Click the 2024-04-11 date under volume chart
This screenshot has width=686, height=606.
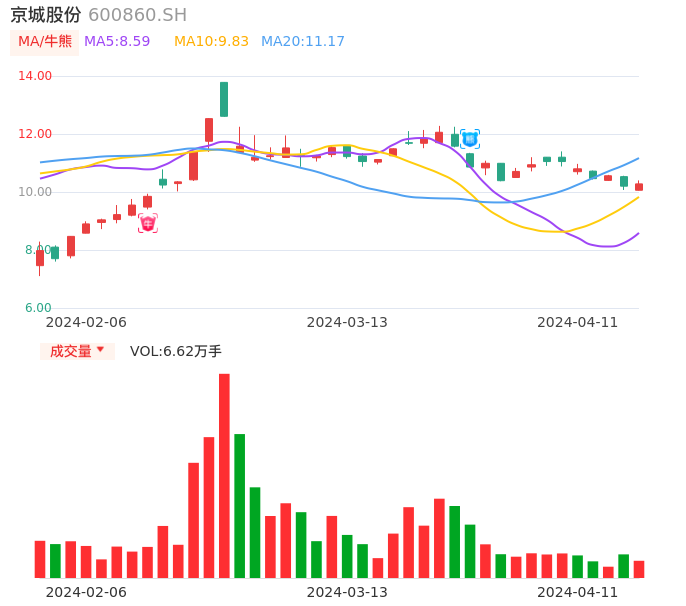(578, 592)
